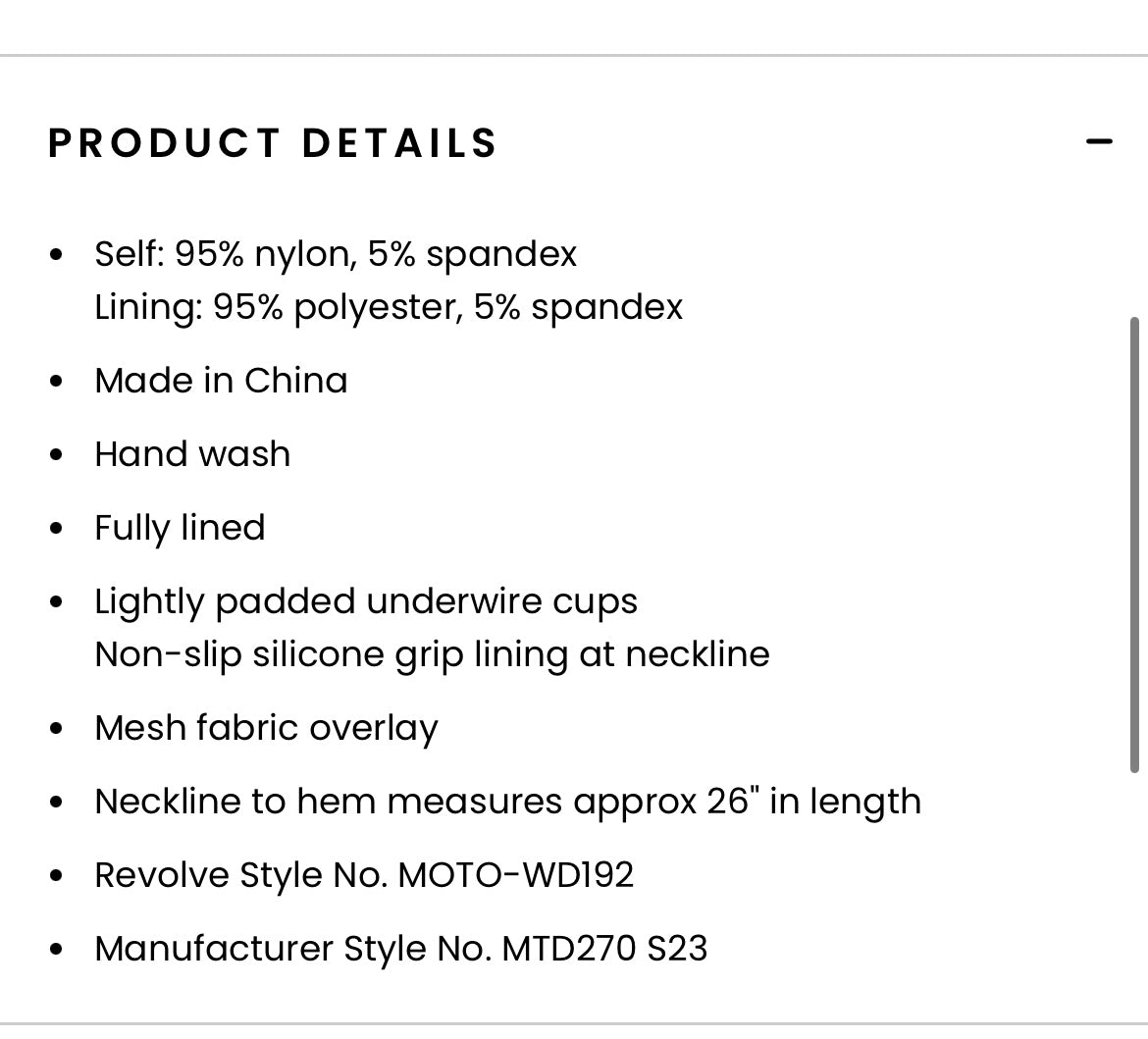Click the bullet before "Self: 95% nylon"

(57, 255)
